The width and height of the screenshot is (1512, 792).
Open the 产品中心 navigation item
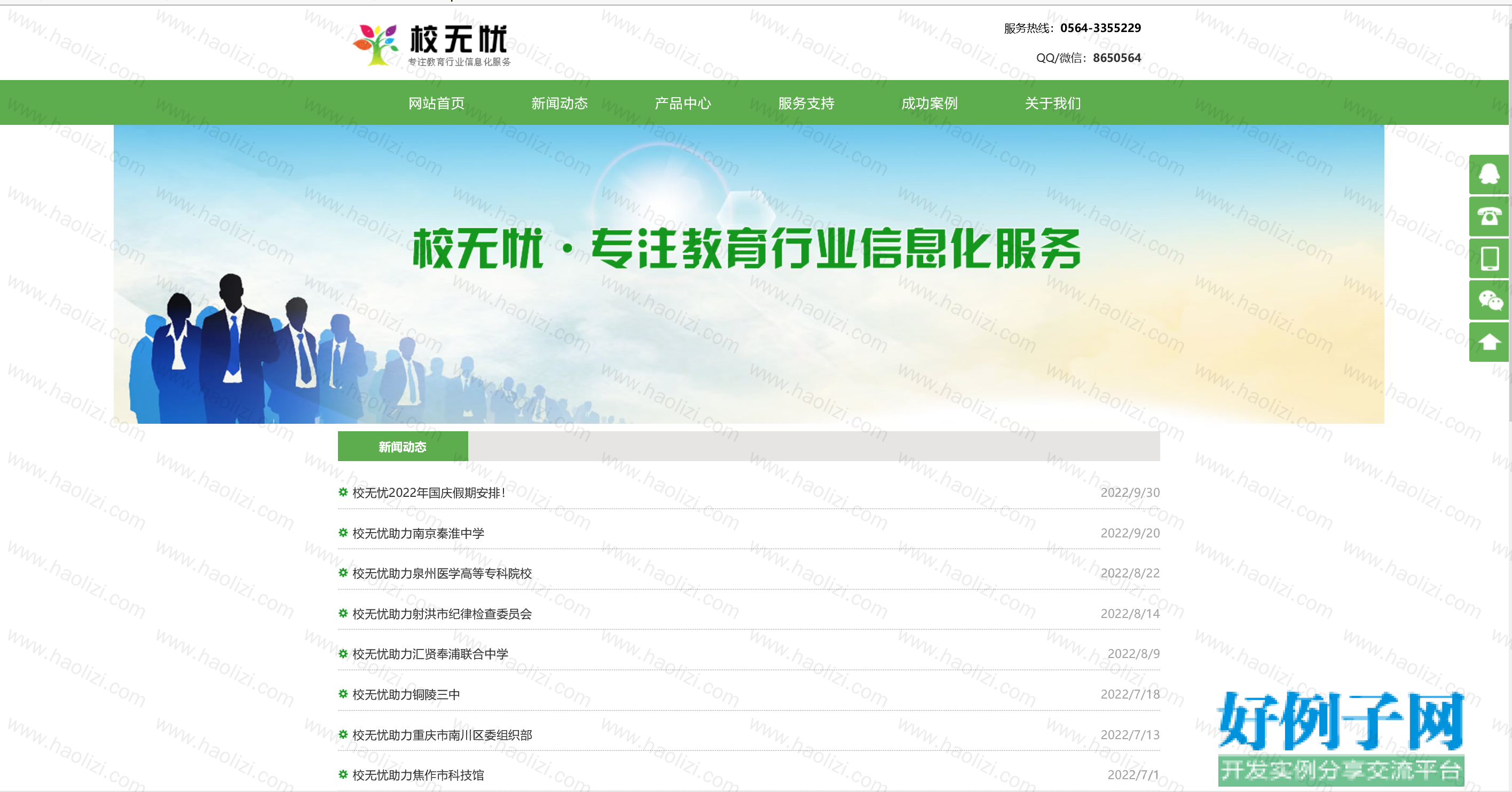tap(683, 103)
